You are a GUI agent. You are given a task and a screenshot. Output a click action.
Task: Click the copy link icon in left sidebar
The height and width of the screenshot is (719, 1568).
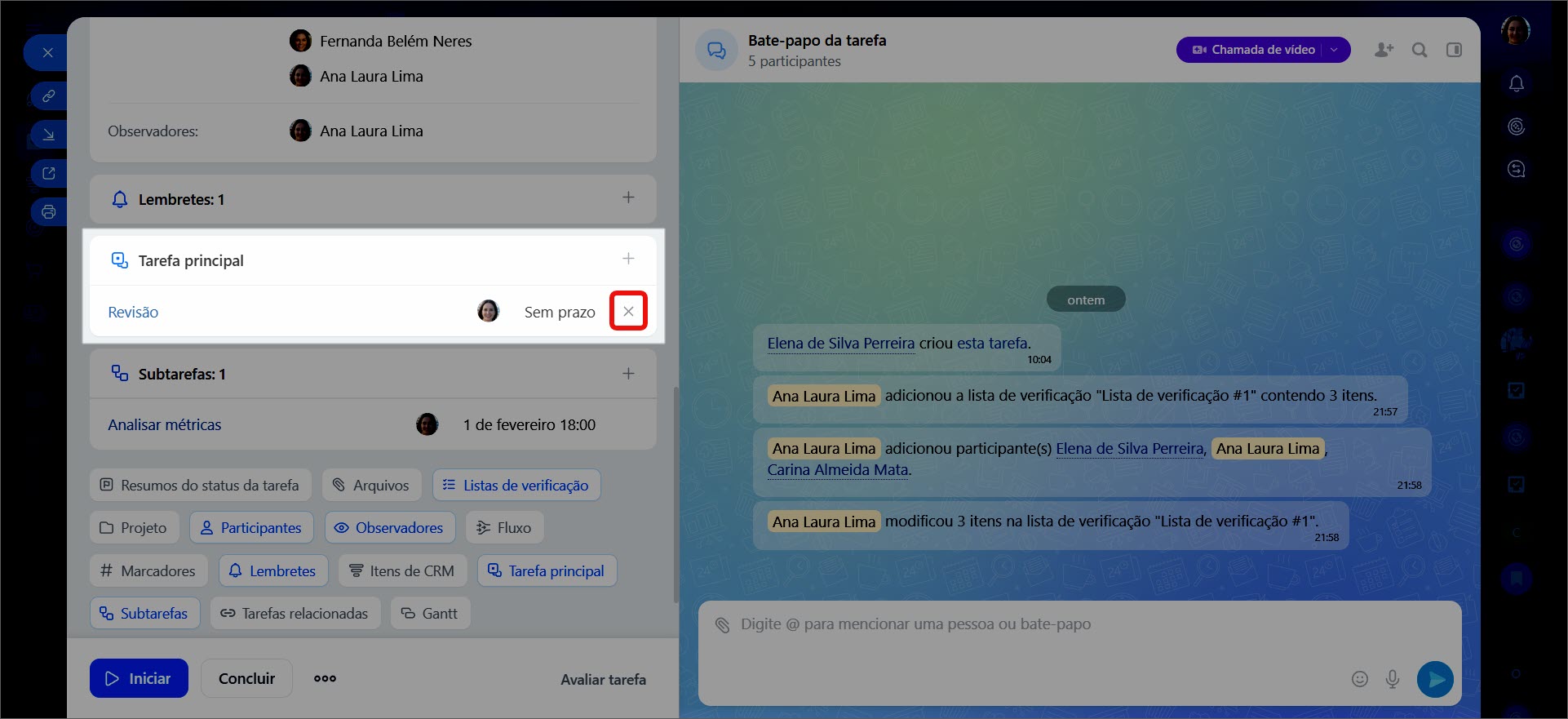click(48, 96)
